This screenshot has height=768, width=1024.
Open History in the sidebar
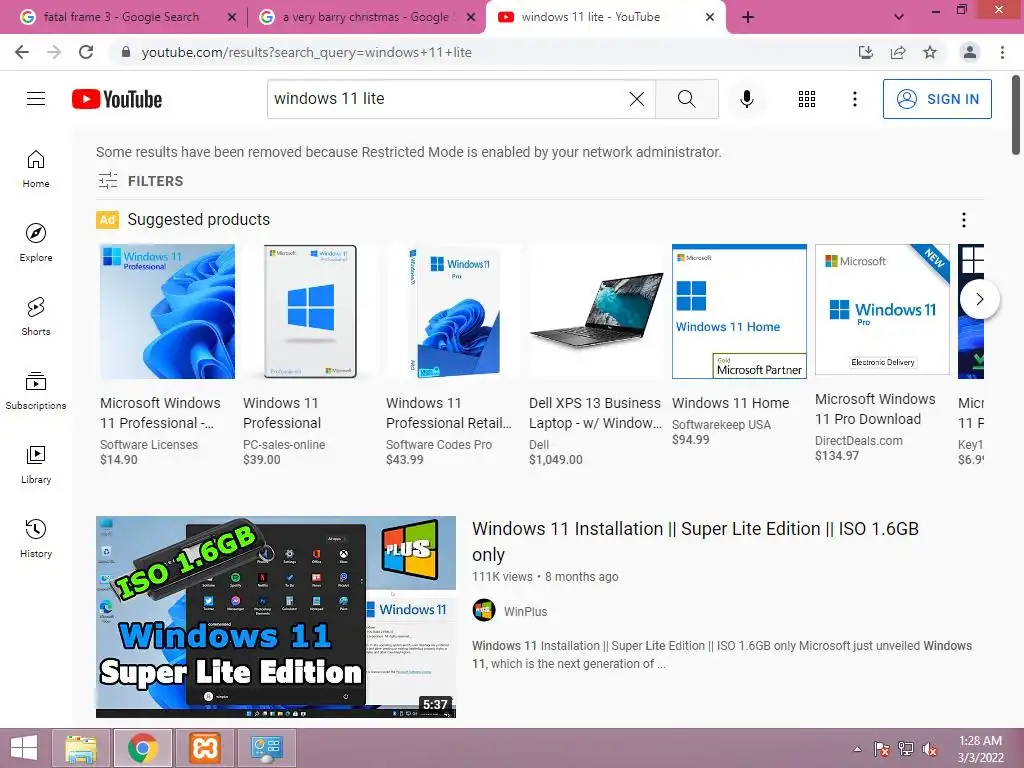coord(36,539)
